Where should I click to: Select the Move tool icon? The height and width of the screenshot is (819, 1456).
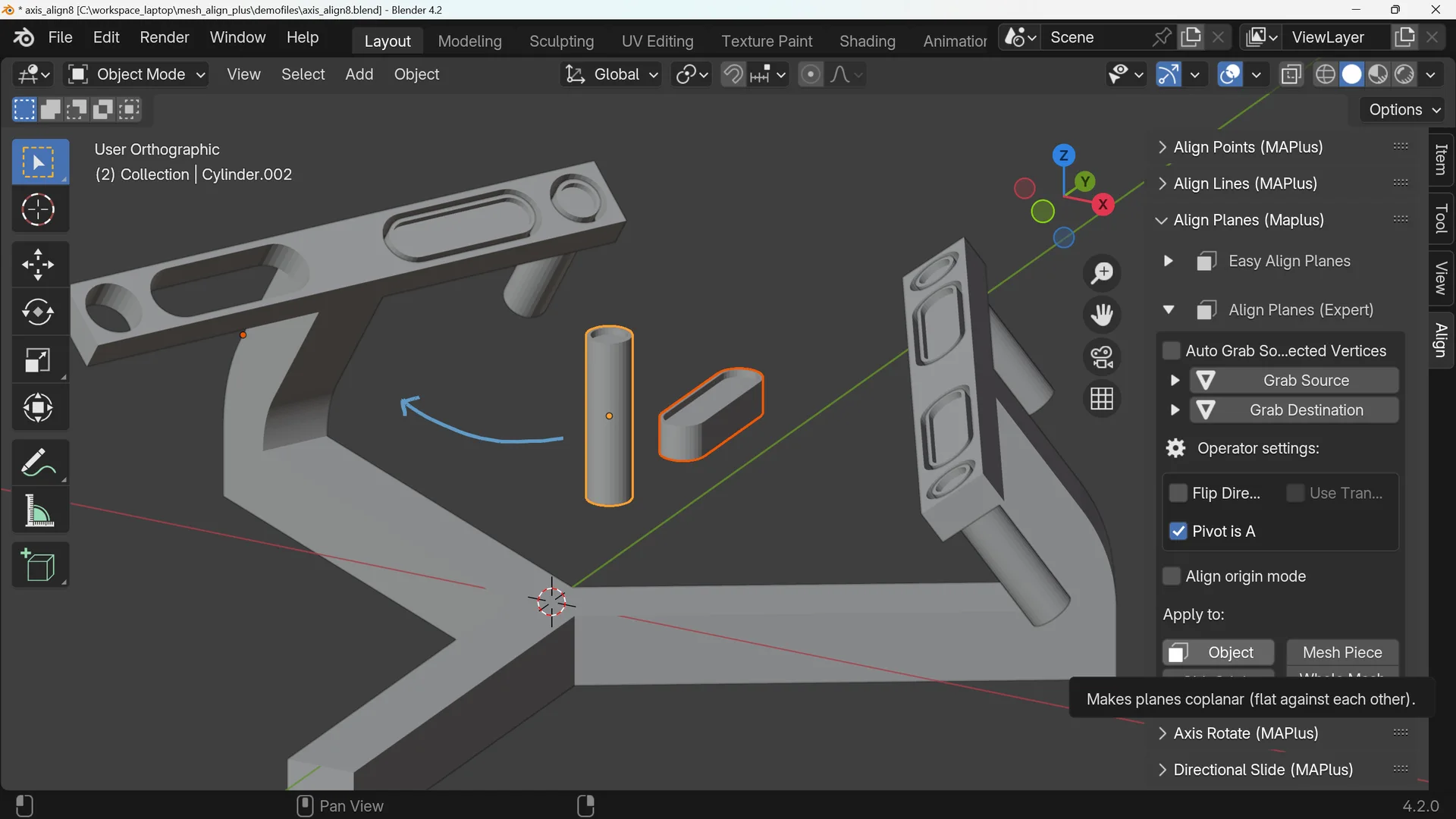(37, 262)
